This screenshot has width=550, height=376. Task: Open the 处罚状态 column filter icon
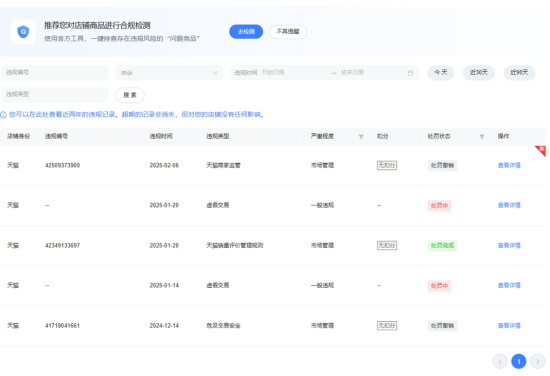pos(482,136)
